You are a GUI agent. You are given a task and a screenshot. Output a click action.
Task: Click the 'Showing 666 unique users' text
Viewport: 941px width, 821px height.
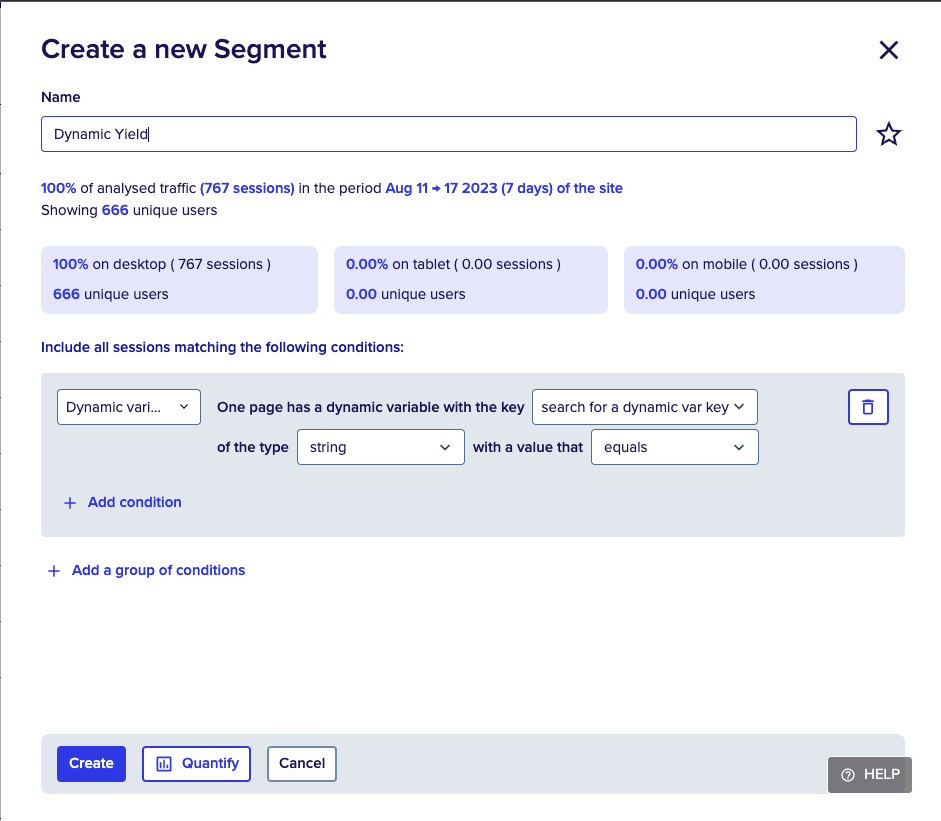[x=129, y=210]
